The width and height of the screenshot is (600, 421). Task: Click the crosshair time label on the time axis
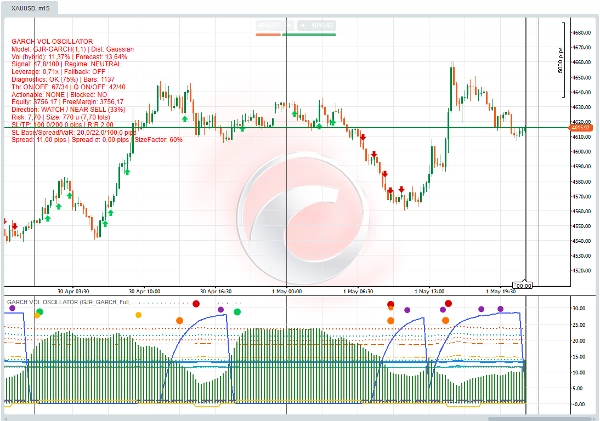click(523, 285)
